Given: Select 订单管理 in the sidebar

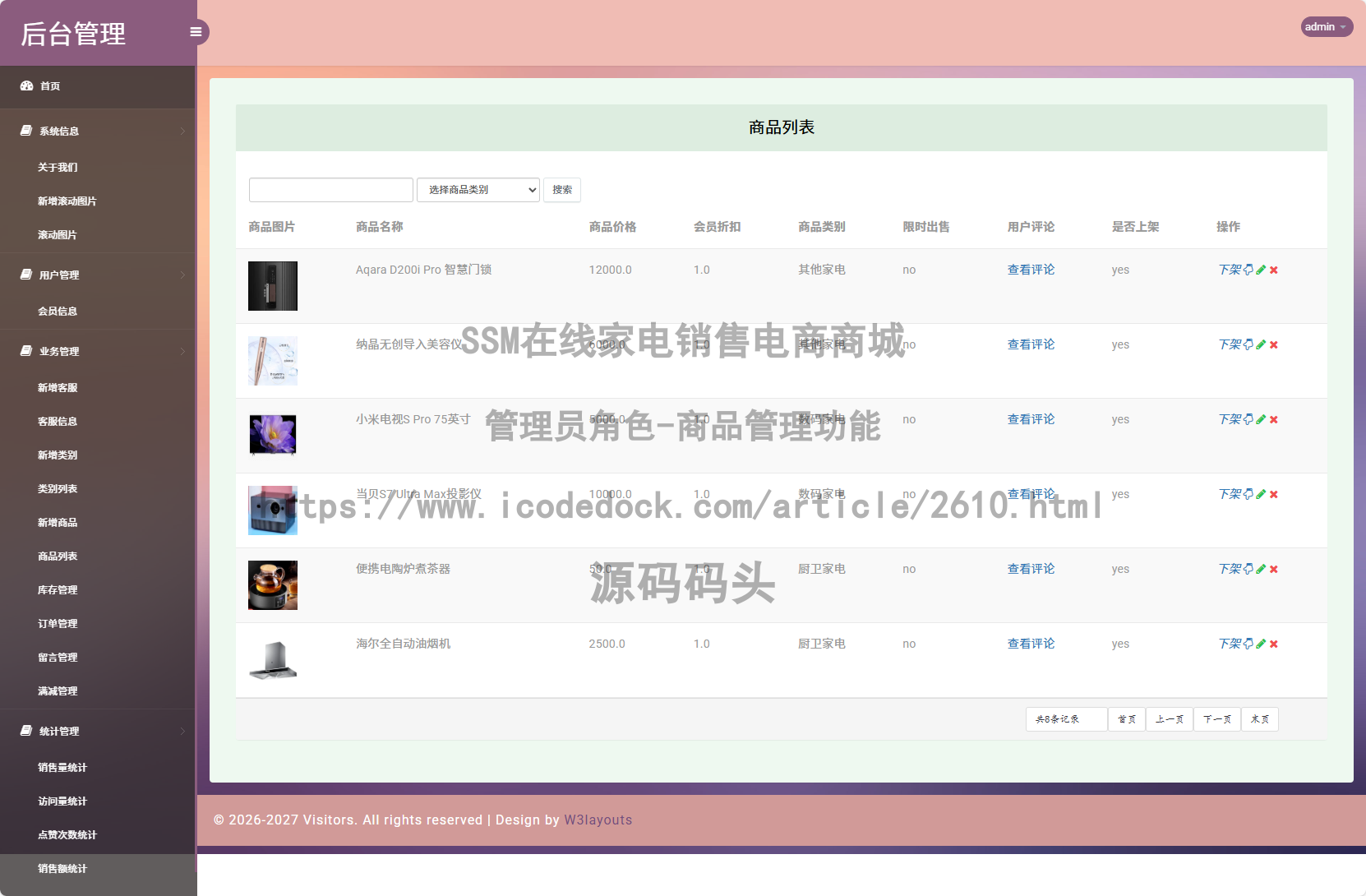Looking at the screenshot, I should [58, 623].
